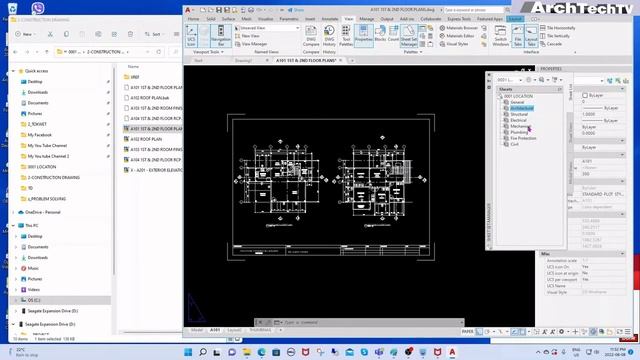The height and width of the screenshot is (360, 640).
Task: Open 2-CONSTRUCTION DRAWING in Quick access
Action: coord(53,178)
